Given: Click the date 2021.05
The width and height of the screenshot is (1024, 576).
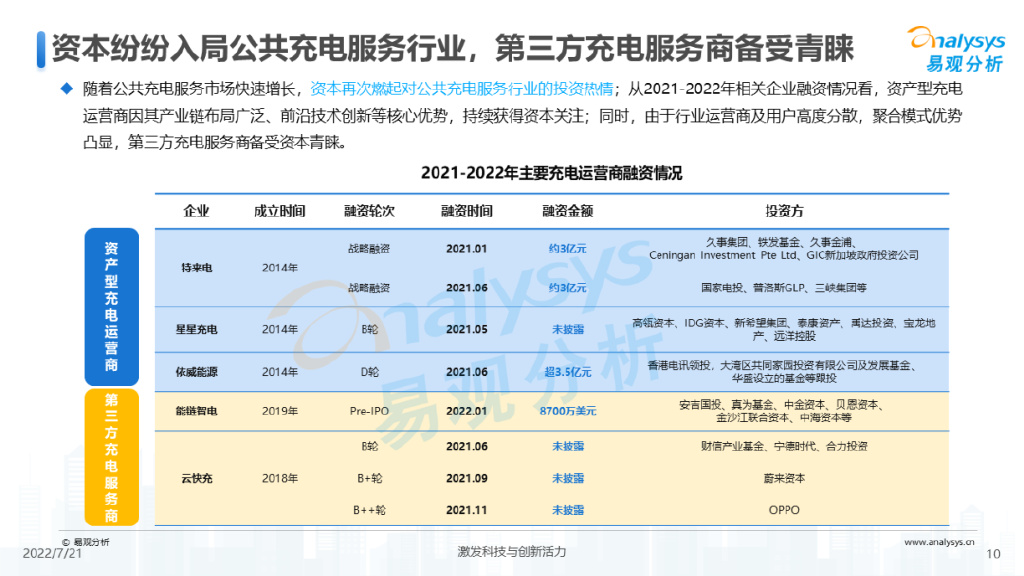Looking at the screenshot, I should pos(466,329).
